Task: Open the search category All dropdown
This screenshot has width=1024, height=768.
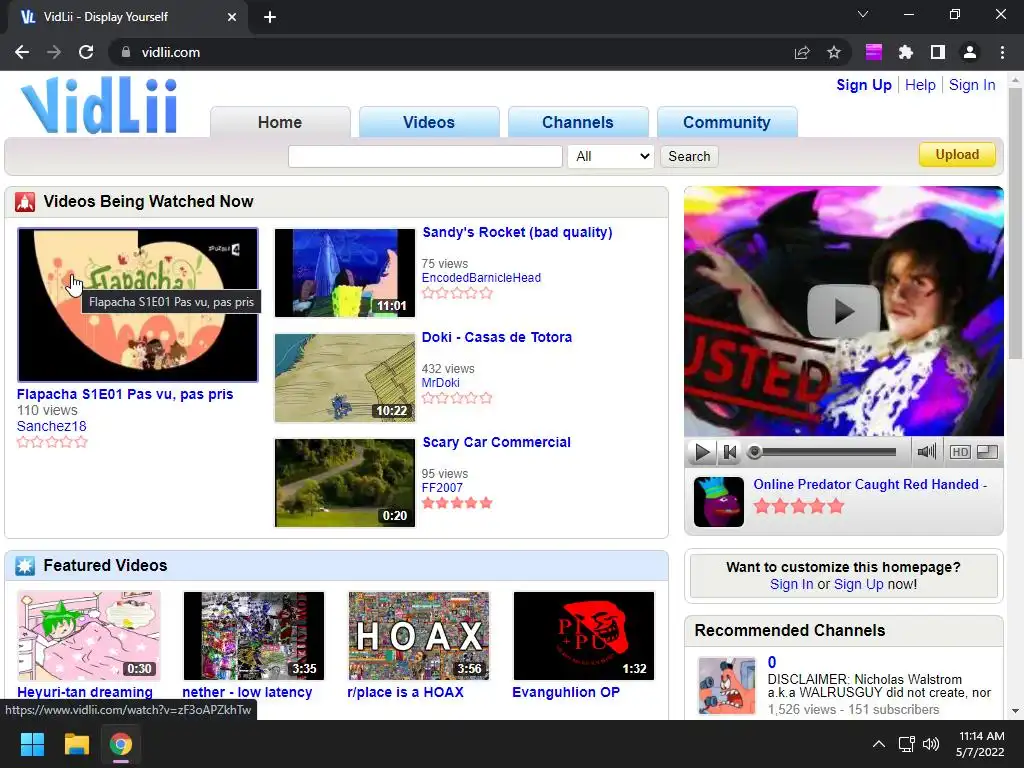Action: 611,156
